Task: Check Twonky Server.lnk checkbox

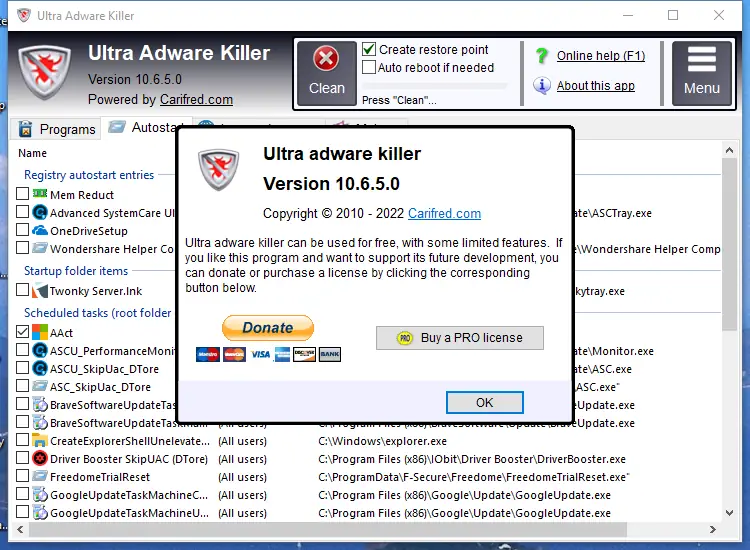Action: click(22, 290)
